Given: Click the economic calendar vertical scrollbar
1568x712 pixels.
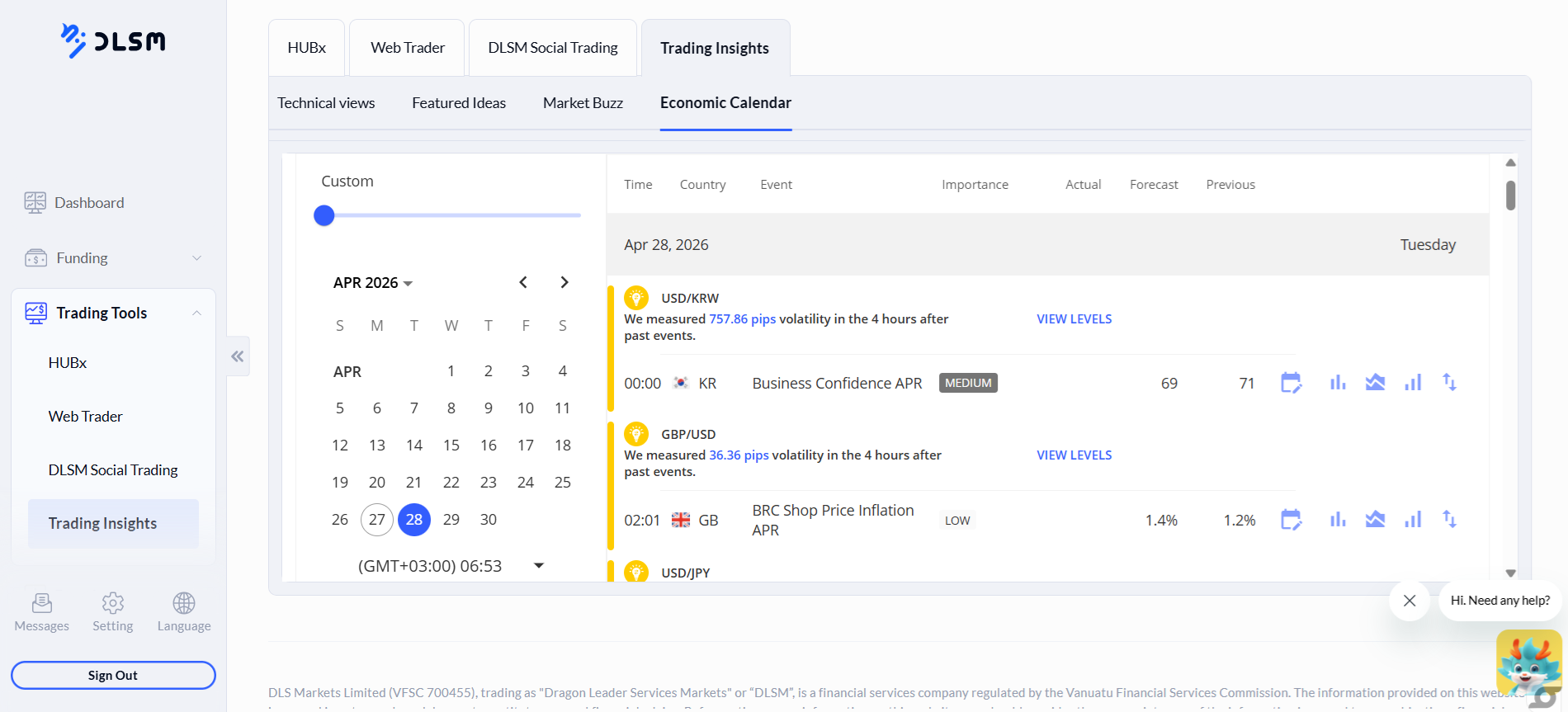Looking at the screenshot, I should pyautogui.click(x=1510, y=196).
